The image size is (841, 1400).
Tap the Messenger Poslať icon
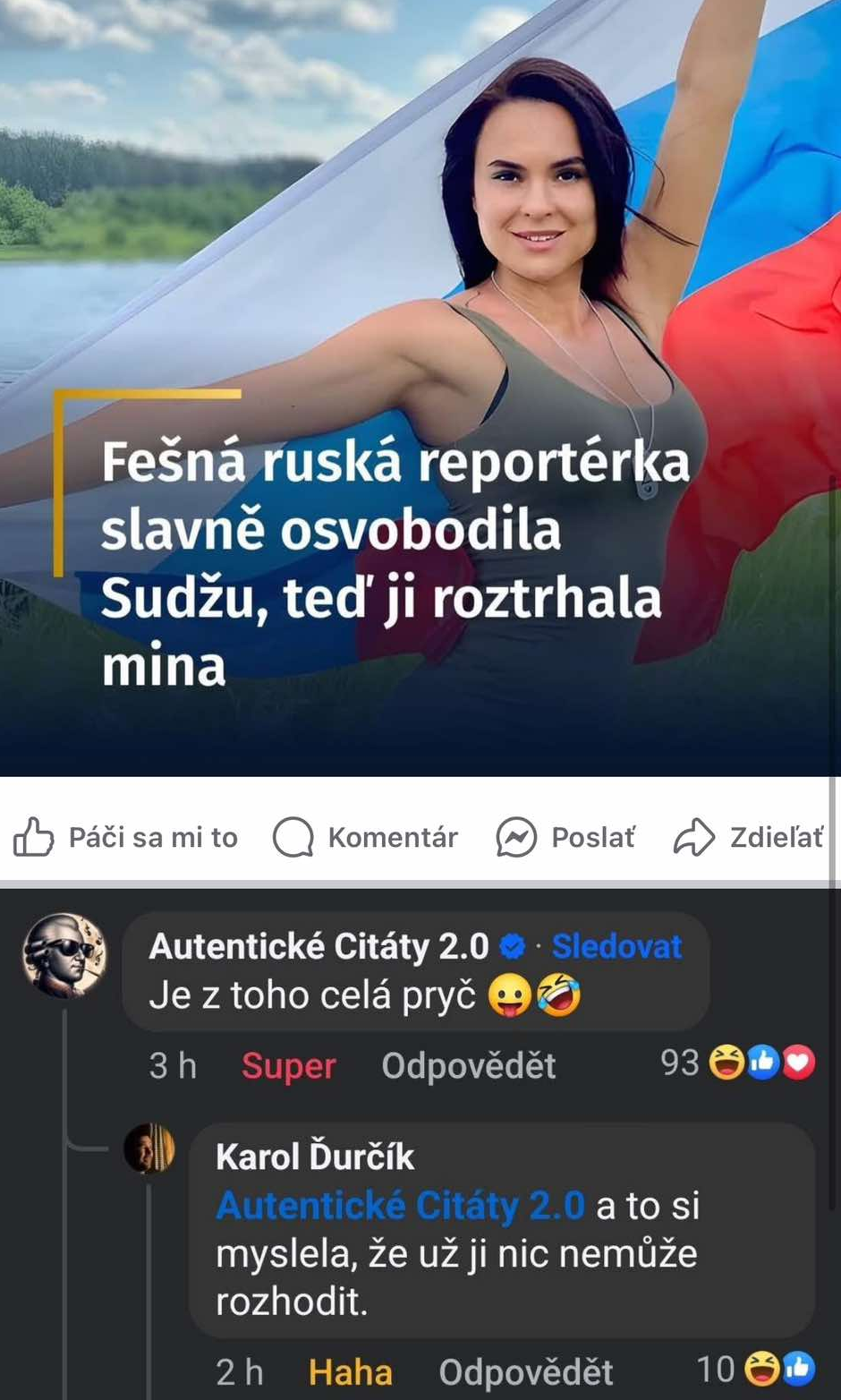pos(516,837)
